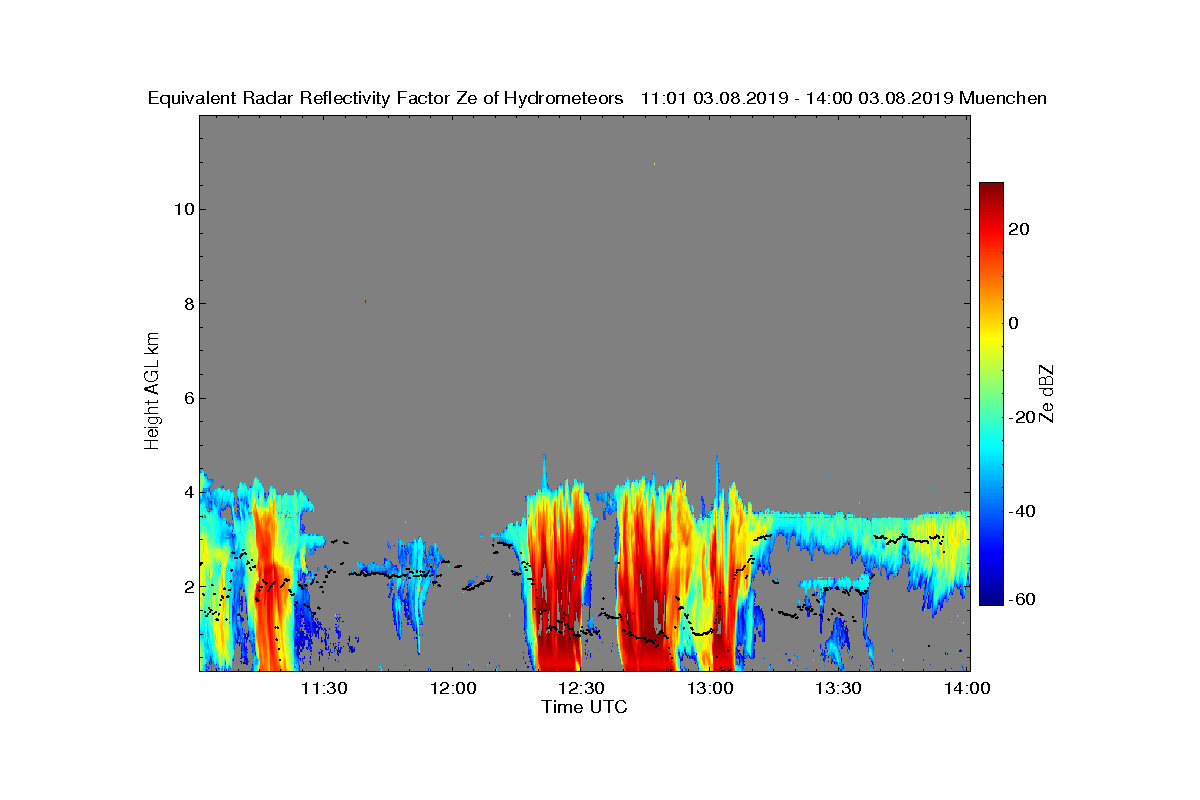
Task: Click the '12:00' time tick label
Action: [452, 688]
